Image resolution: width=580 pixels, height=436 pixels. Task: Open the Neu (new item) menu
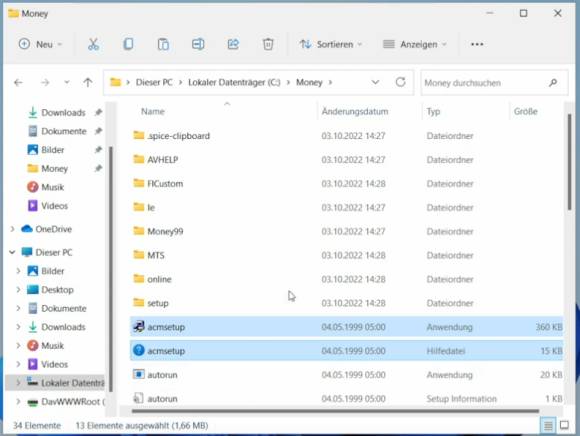[x=40, y=44]
